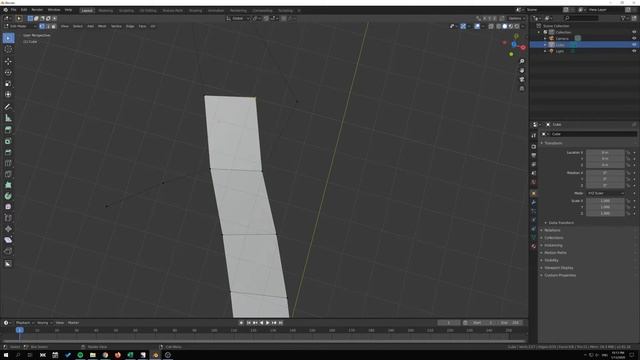Open the Modifiers wrench properties tab
Image resolution: width=640 pixels, height=360 pixels.
(x=533, y=202)
